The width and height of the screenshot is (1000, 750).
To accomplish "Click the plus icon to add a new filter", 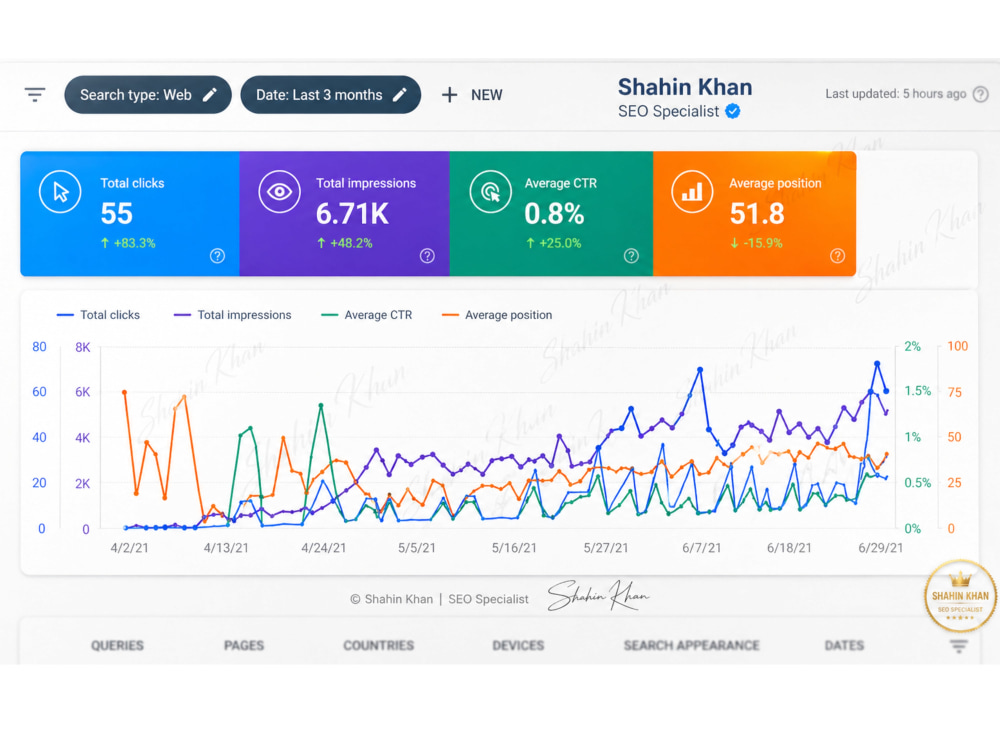I will pyautogui.click(x=450, y=95).
